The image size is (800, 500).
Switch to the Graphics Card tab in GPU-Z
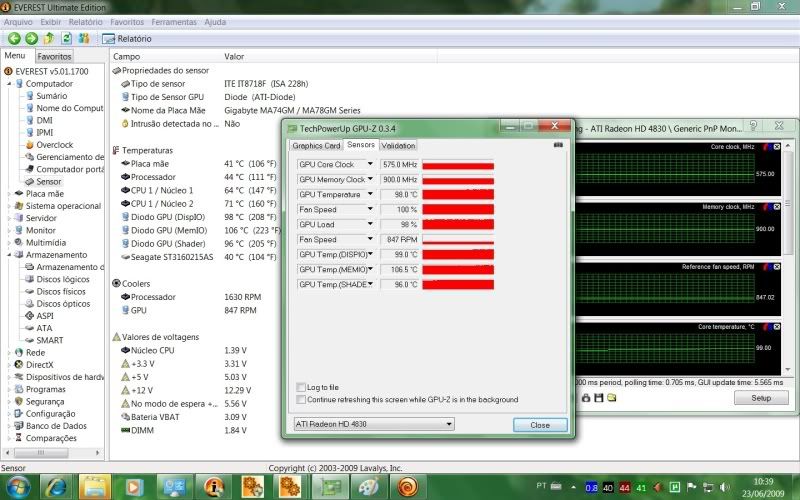pyautogui.click(x=316, y=145)
